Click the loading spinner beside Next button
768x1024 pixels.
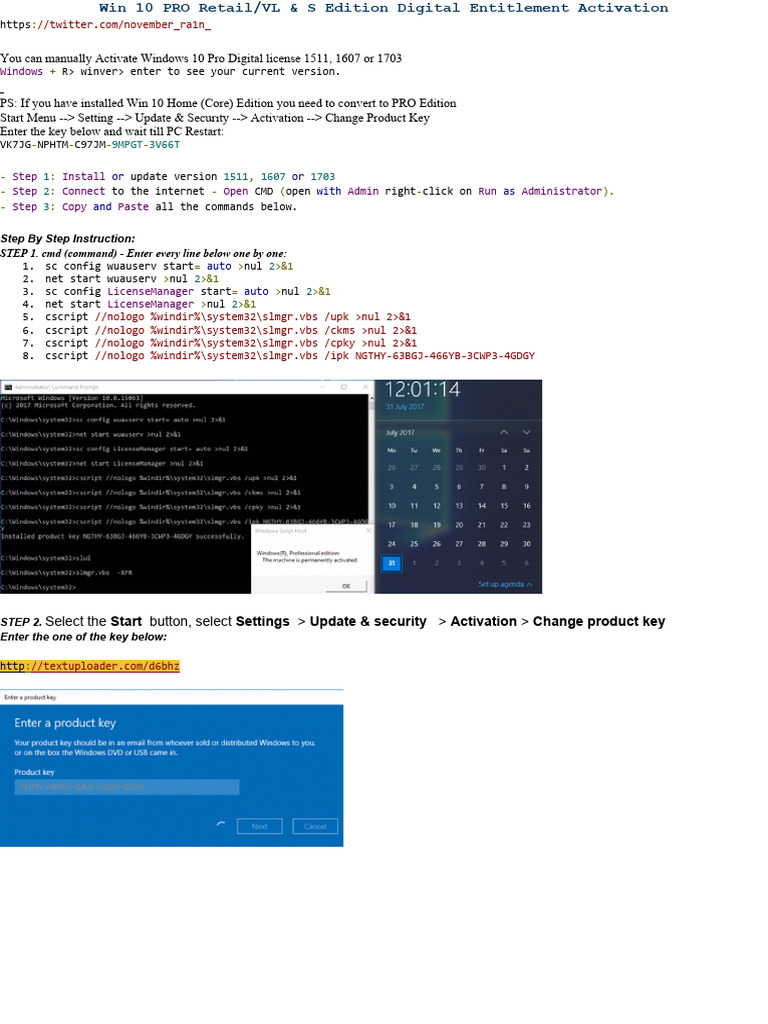(x=221, y=825)
